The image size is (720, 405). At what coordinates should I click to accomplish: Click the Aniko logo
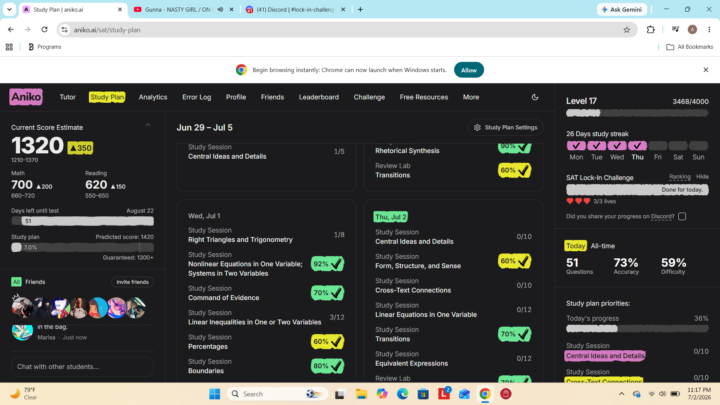pyautogui.click(x=26, y=97)
